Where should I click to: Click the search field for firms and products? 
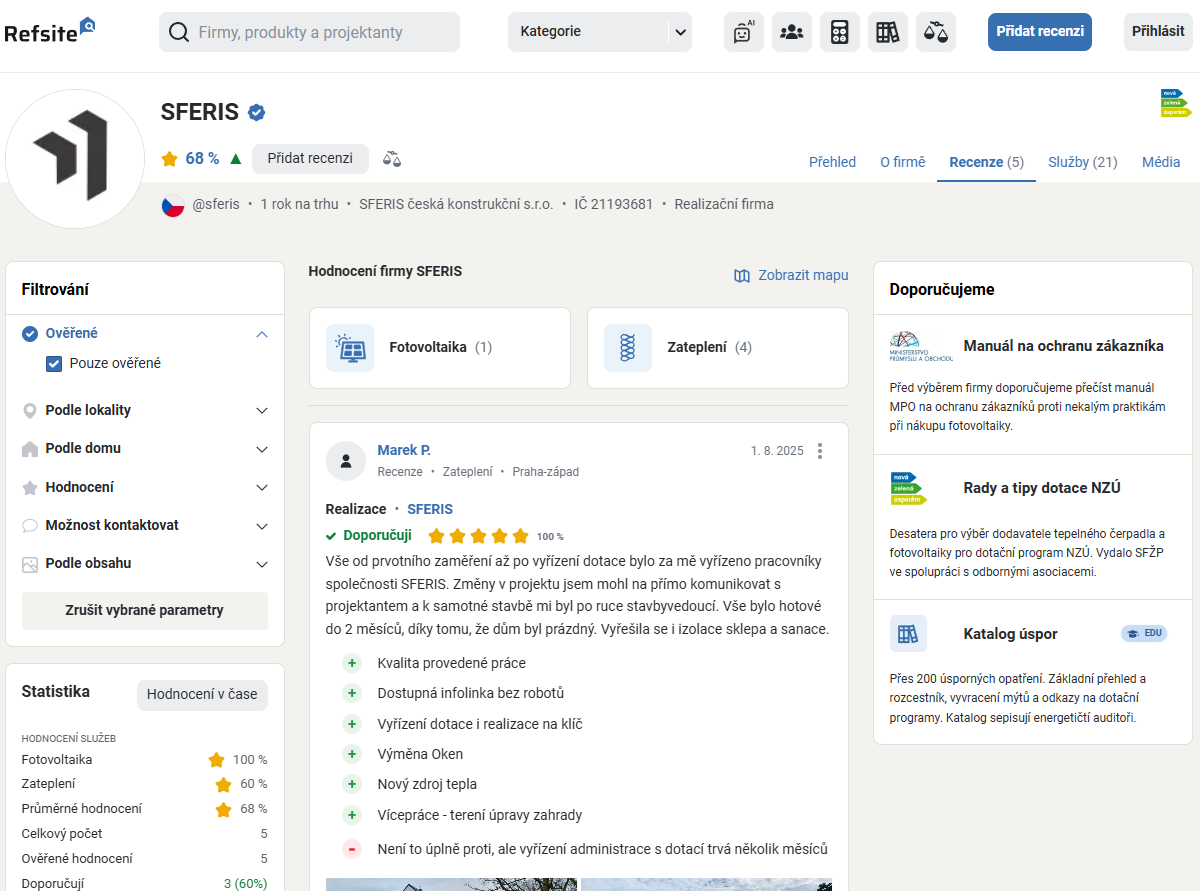[310, 32]
